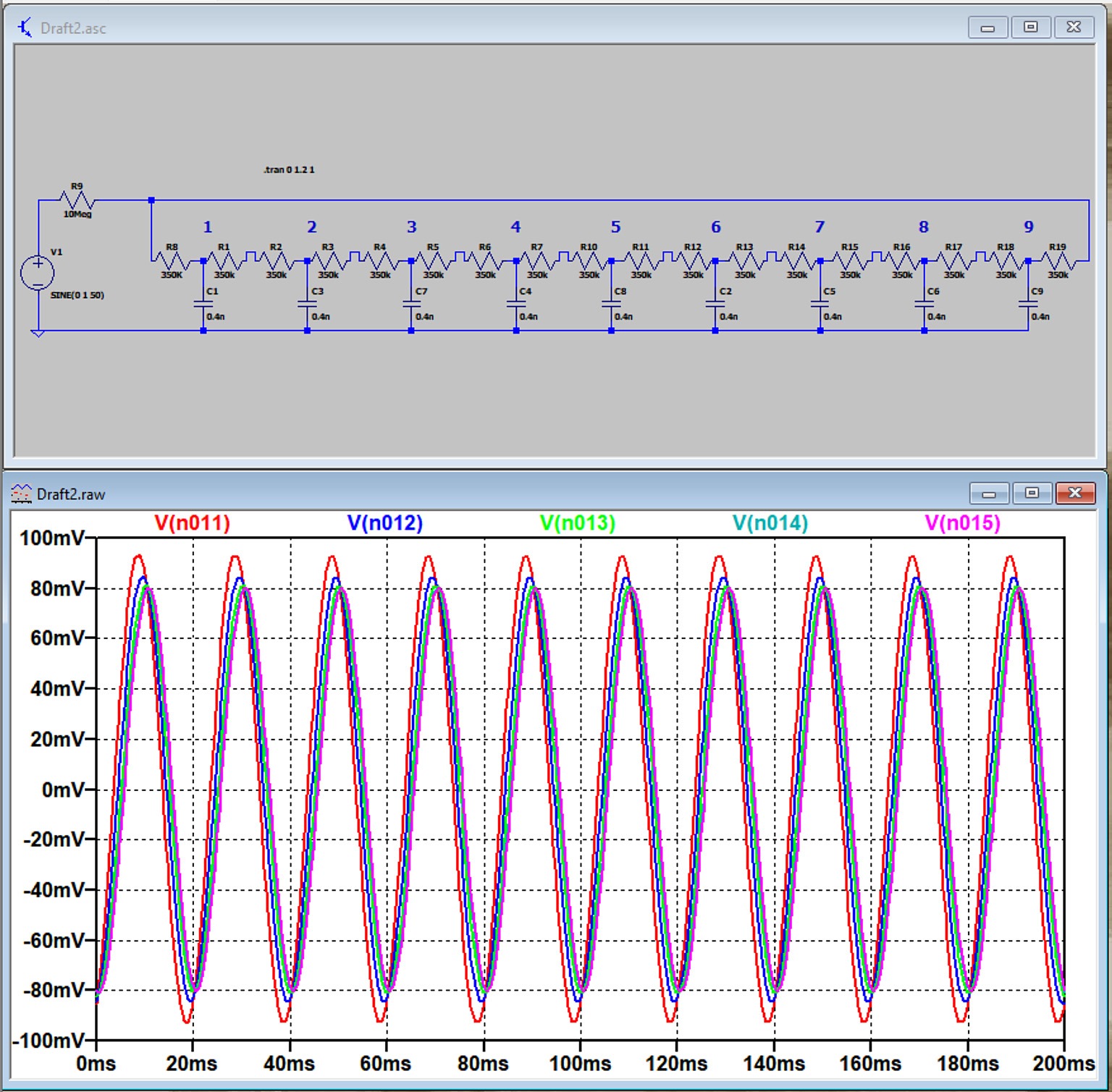This screenshot has height=1092, width=1112.
Task: Close the Draft2.asc schematic window
Action: 1074,27
